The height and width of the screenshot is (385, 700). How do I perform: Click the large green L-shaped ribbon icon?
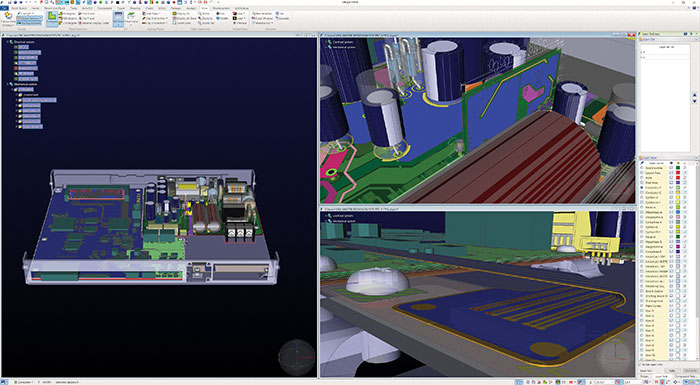pos(52,16)
